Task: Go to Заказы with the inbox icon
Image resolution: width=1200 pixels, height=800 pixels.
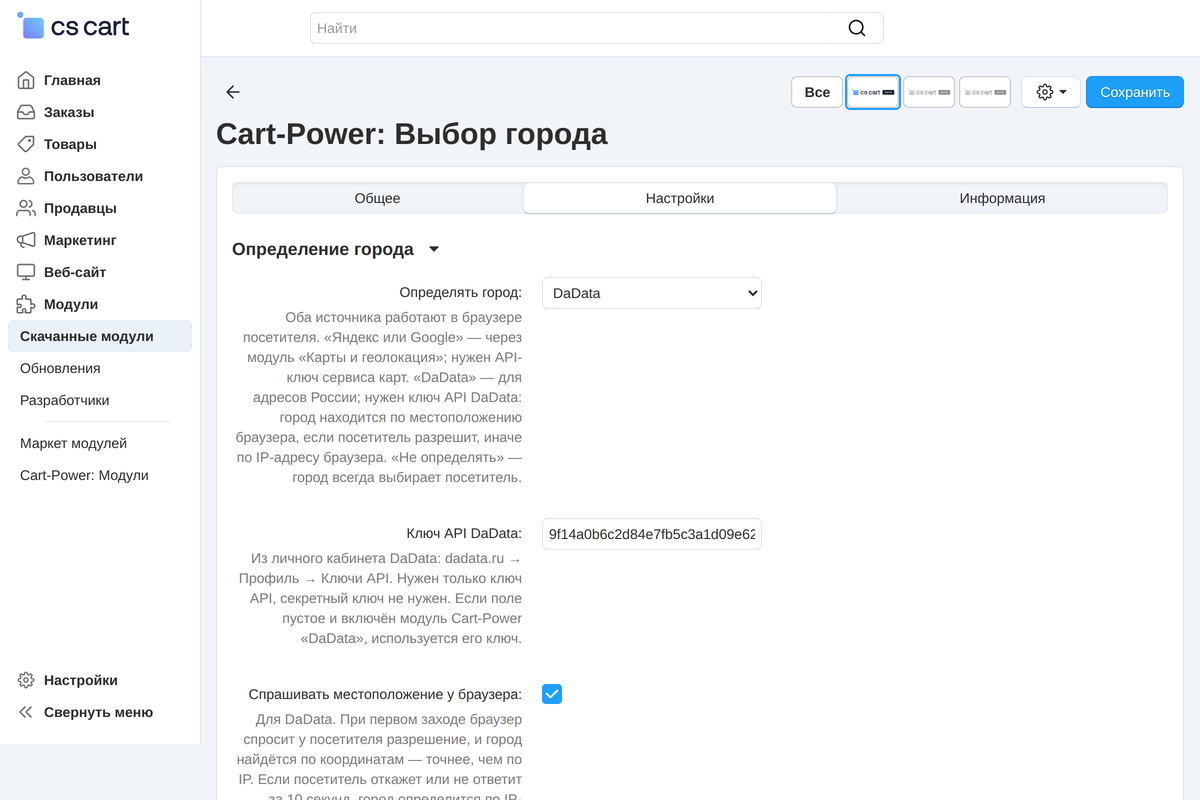Action: click(x=26, y=112)
